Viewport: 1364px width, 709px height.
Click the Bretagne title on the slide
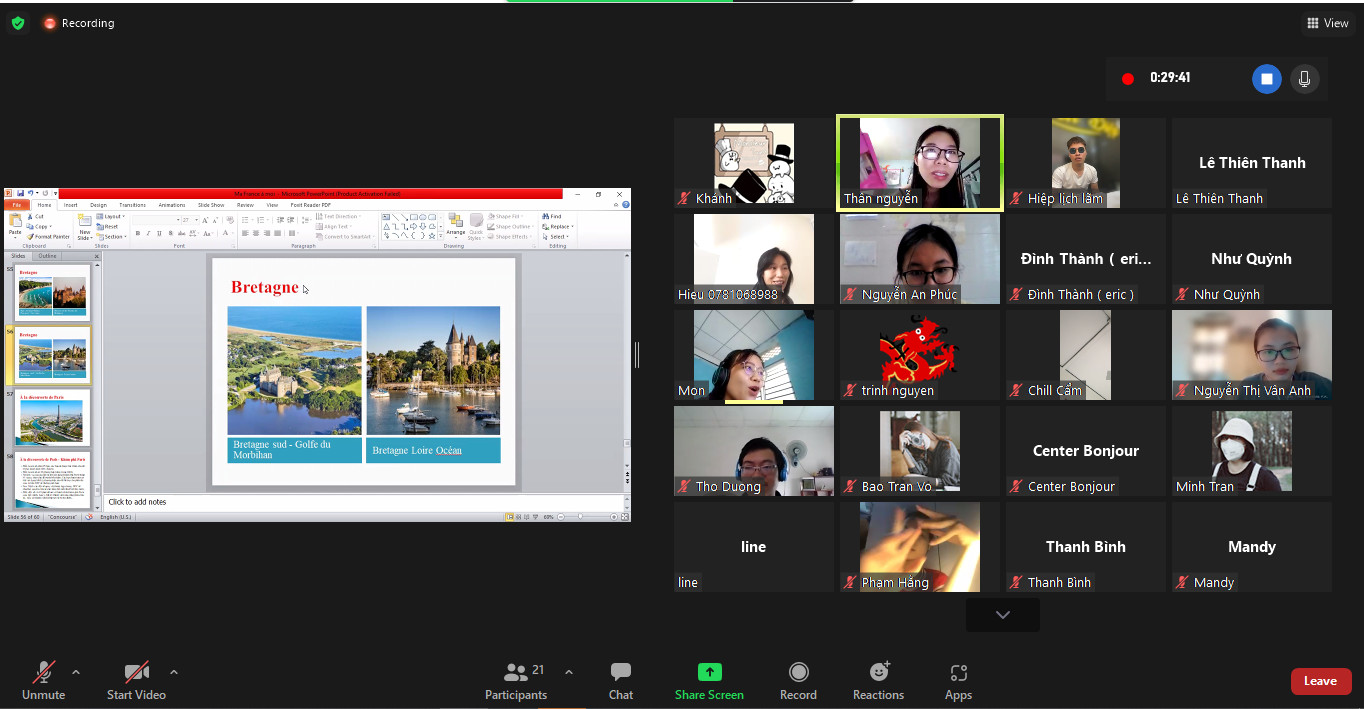click(x=264, y=287)
